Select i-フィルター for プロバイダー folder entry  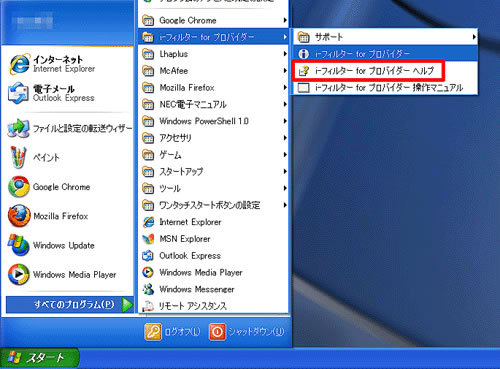(x=213, y=37)
